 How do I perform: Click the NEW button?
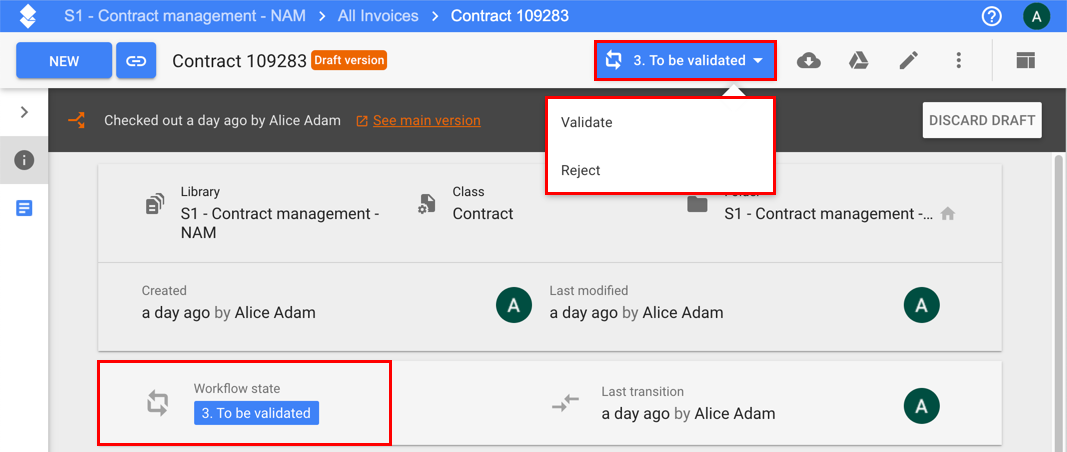coord(63,61)
